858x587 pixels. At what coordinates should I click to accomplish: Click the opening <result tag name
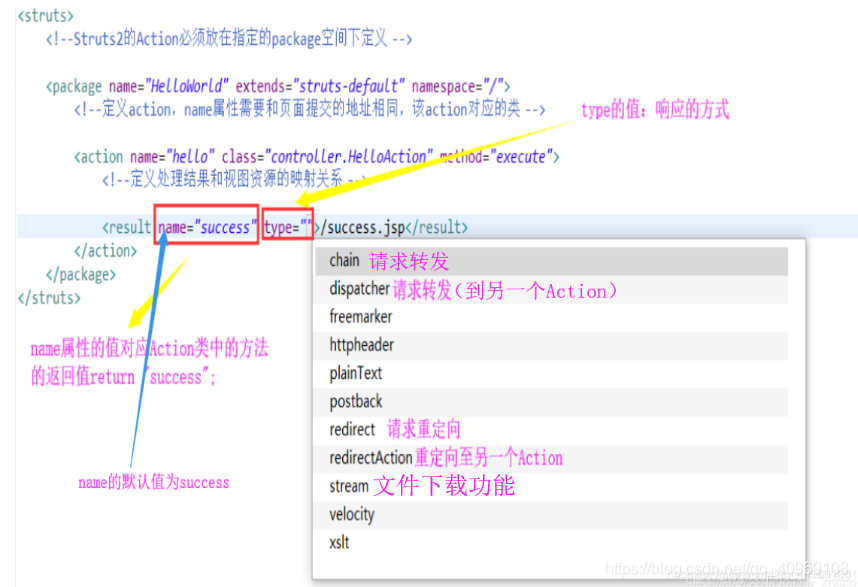[126, 227]
